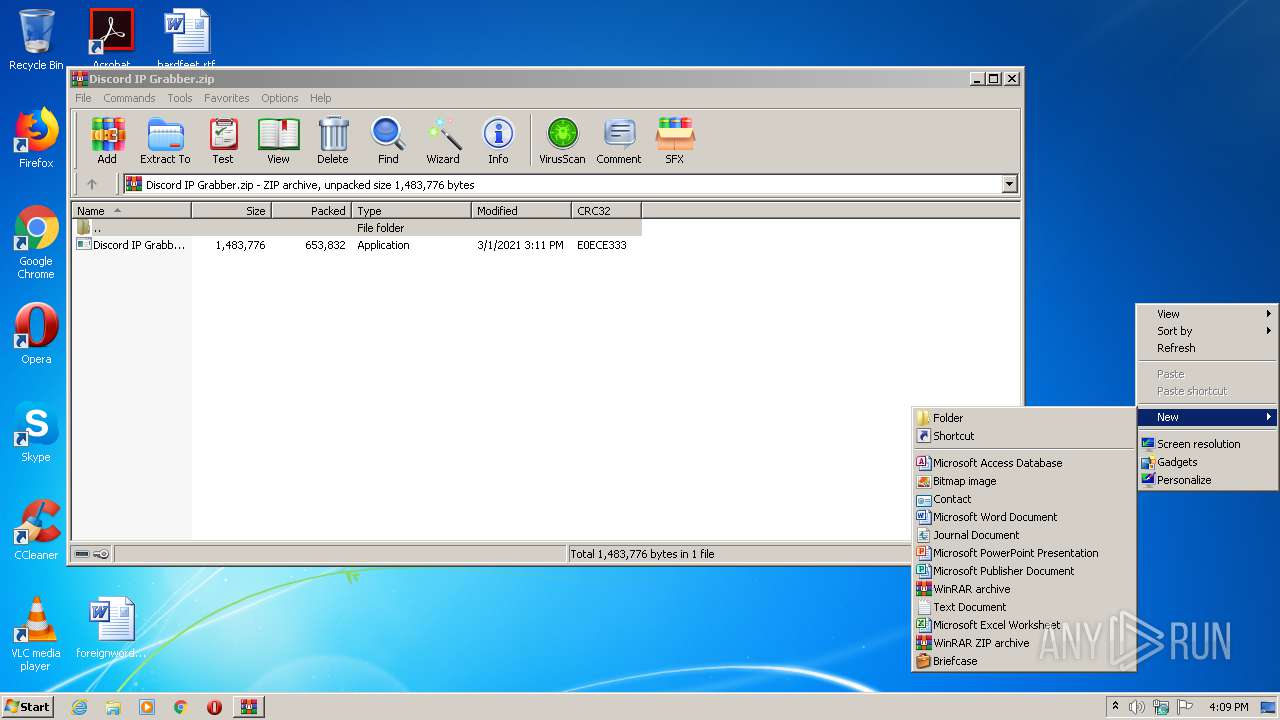
Task: Create a new Shortcut
Action: [x=1024, y=436]
